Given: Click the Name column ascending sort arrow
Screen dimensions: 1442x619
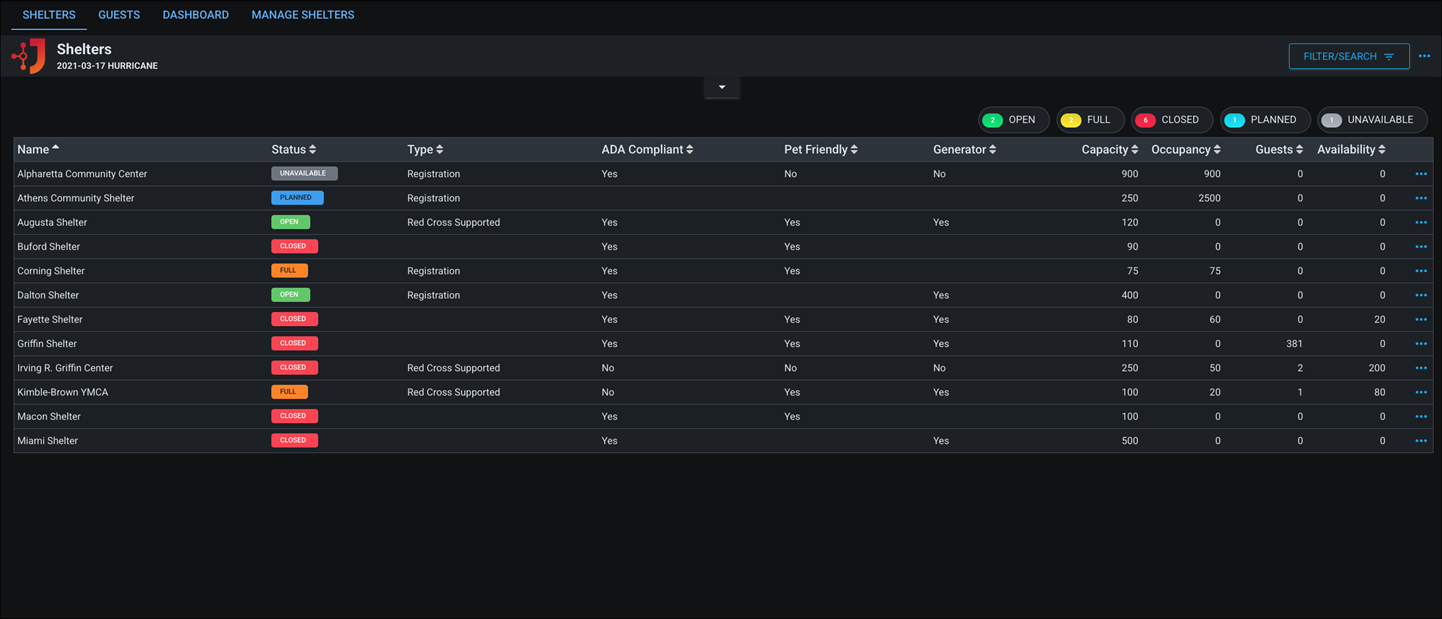Looking at the screenshot, I should tap(53, 148).
